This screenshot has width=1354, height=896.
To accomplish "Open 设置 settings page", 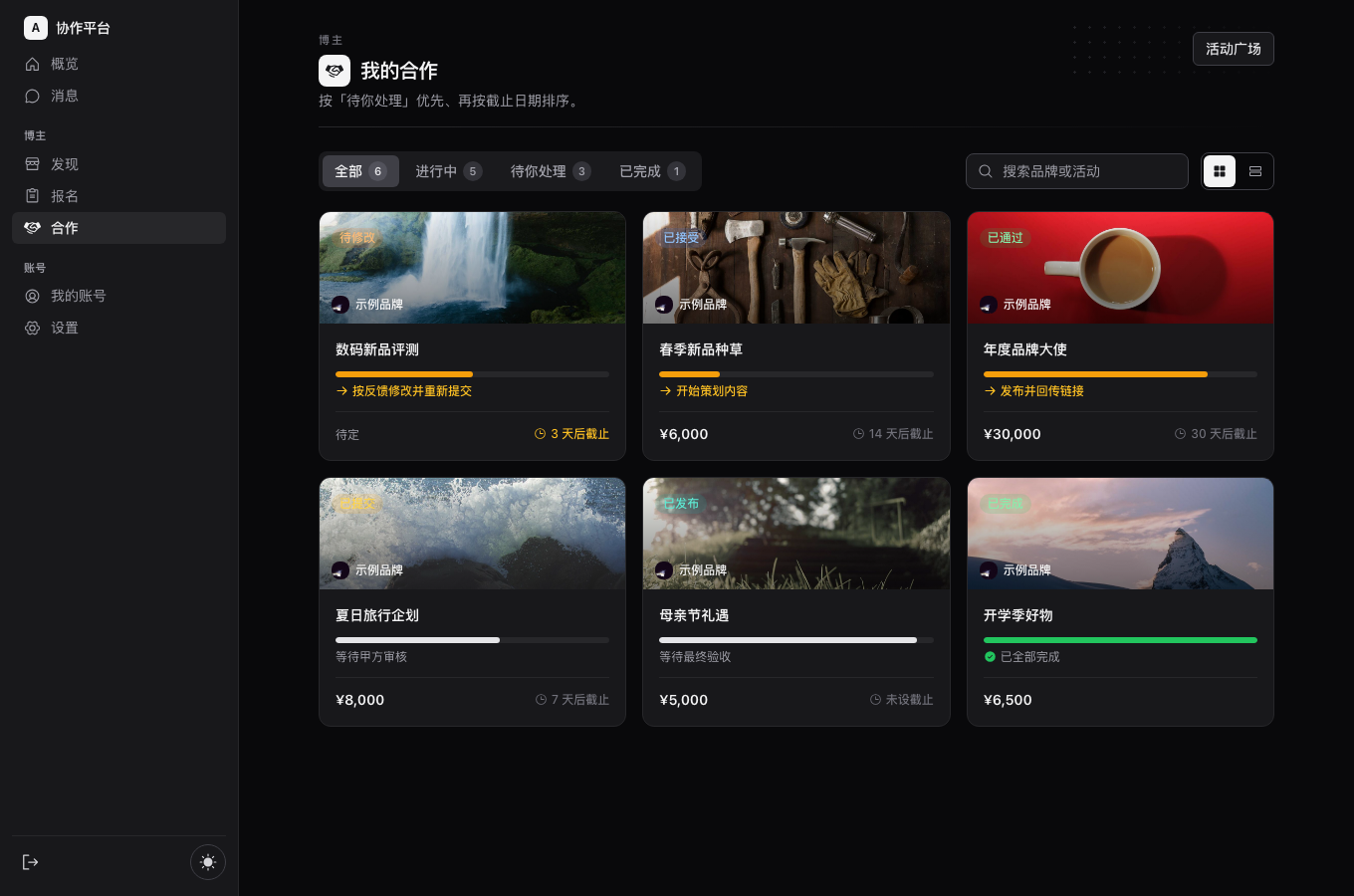I will point(118,328).
